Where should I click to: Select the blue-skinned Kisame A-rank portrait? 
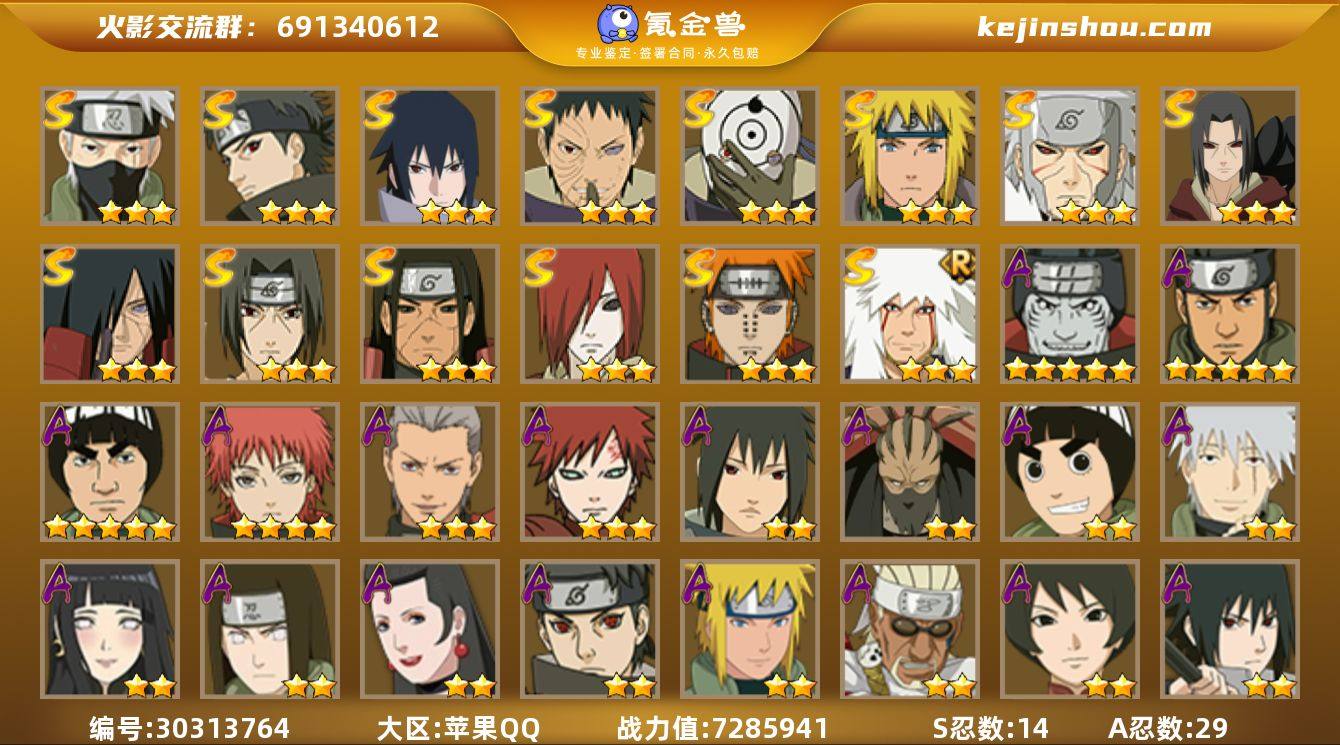1069,314
